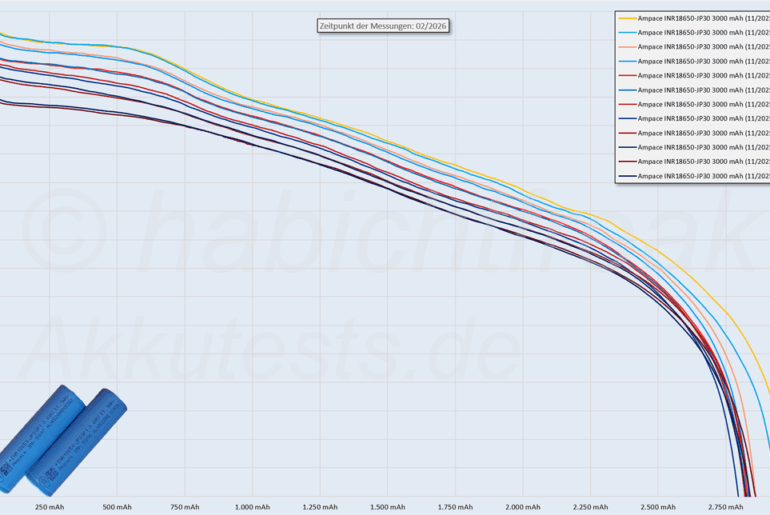Click the 1.000 mAh axis label

click(x=251, y=507)
